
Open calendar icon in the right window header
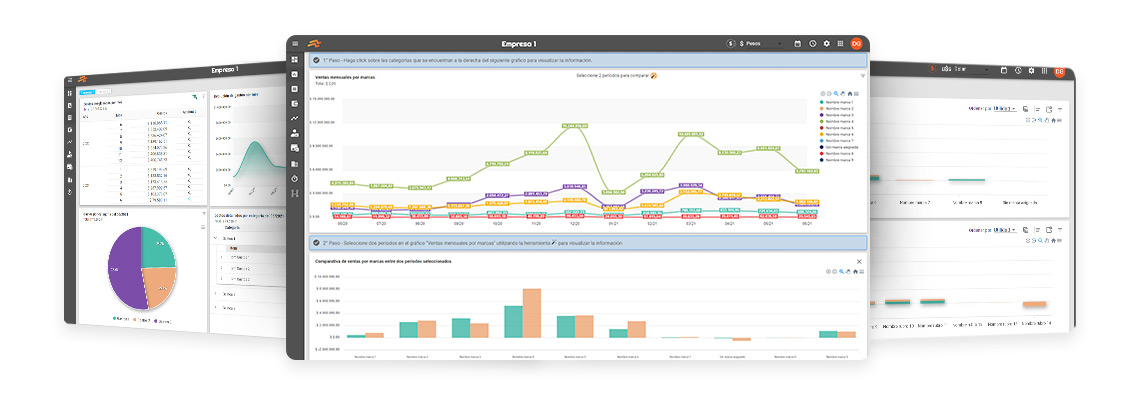click(x=1004, y=70)
